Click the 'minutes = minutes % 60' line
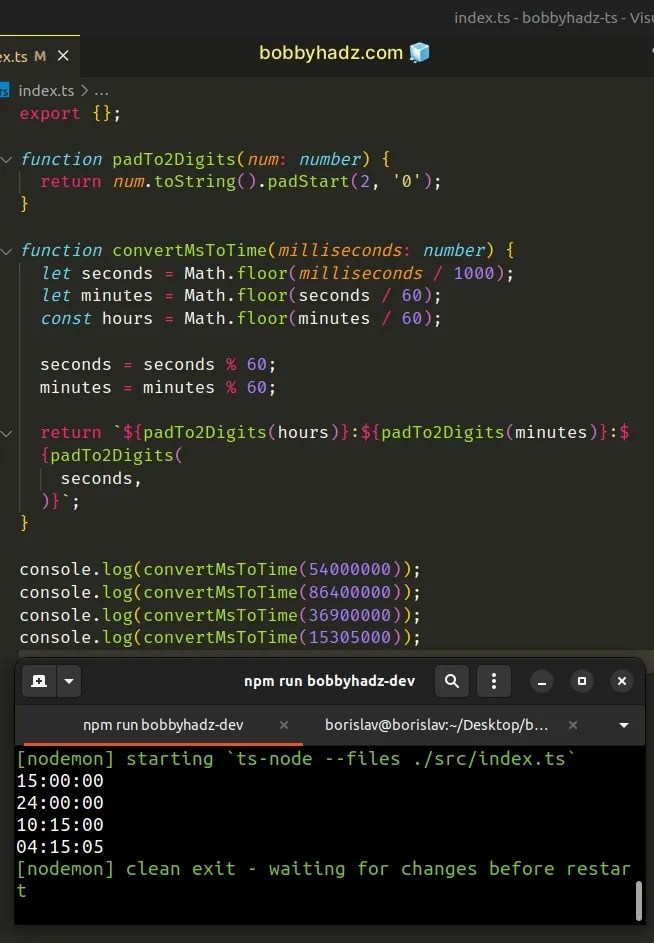The image size is (654, 943). coord(158,387)
